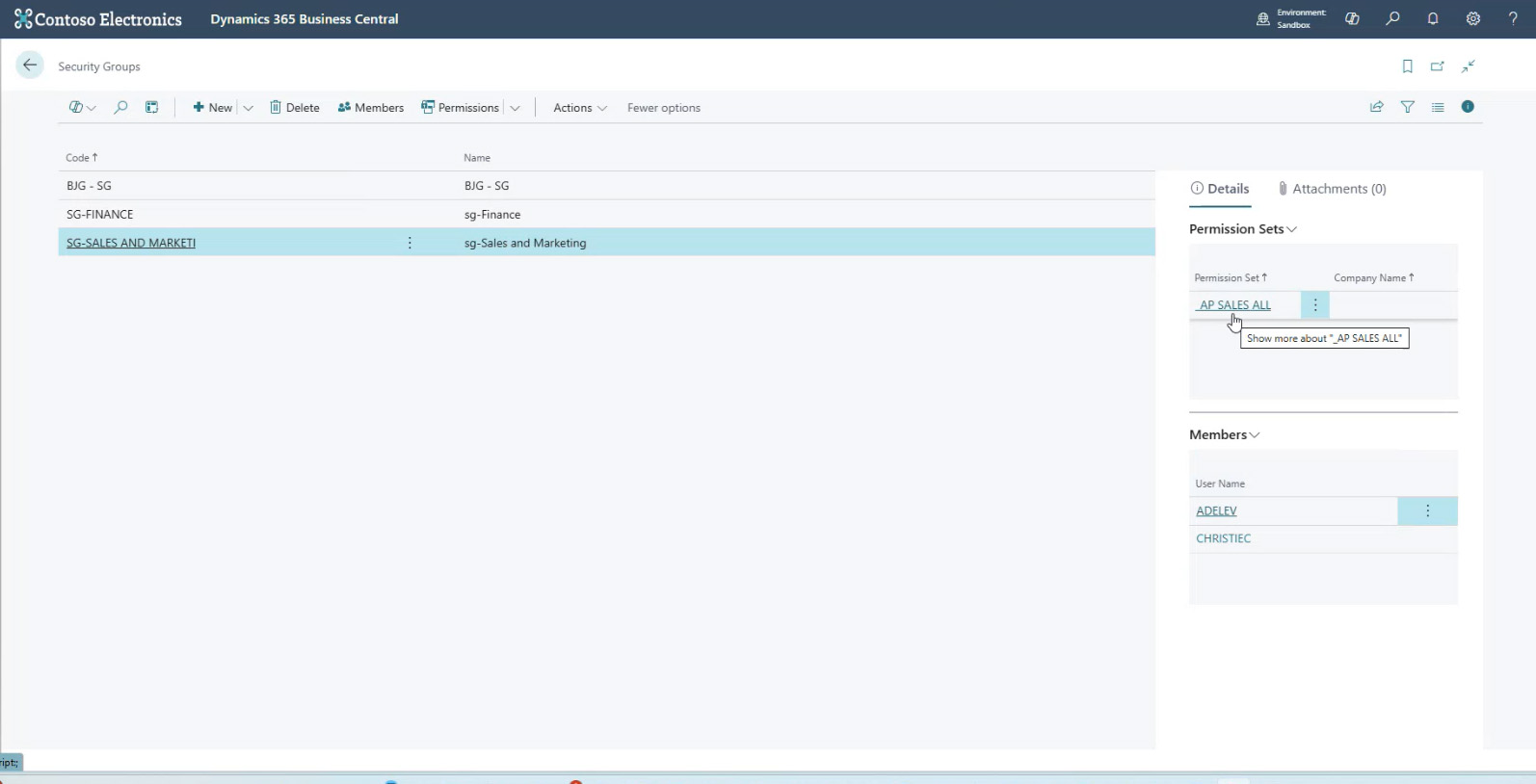Open notifications bell in the top bar
The width and height of the screenshot is (1536, 784).
click(1433, 18)
